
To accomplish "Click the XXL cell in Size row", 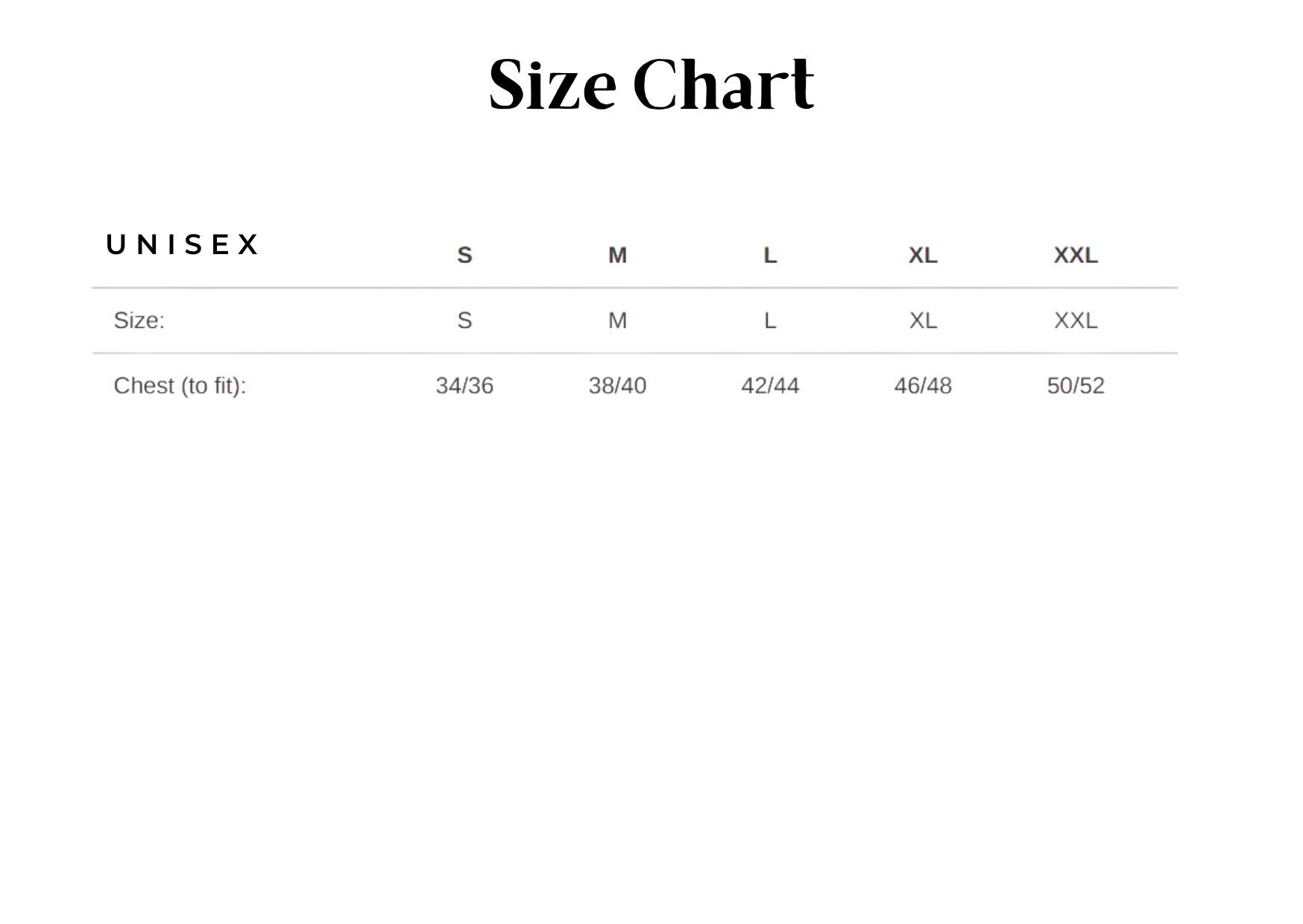I will point(1076,320).
